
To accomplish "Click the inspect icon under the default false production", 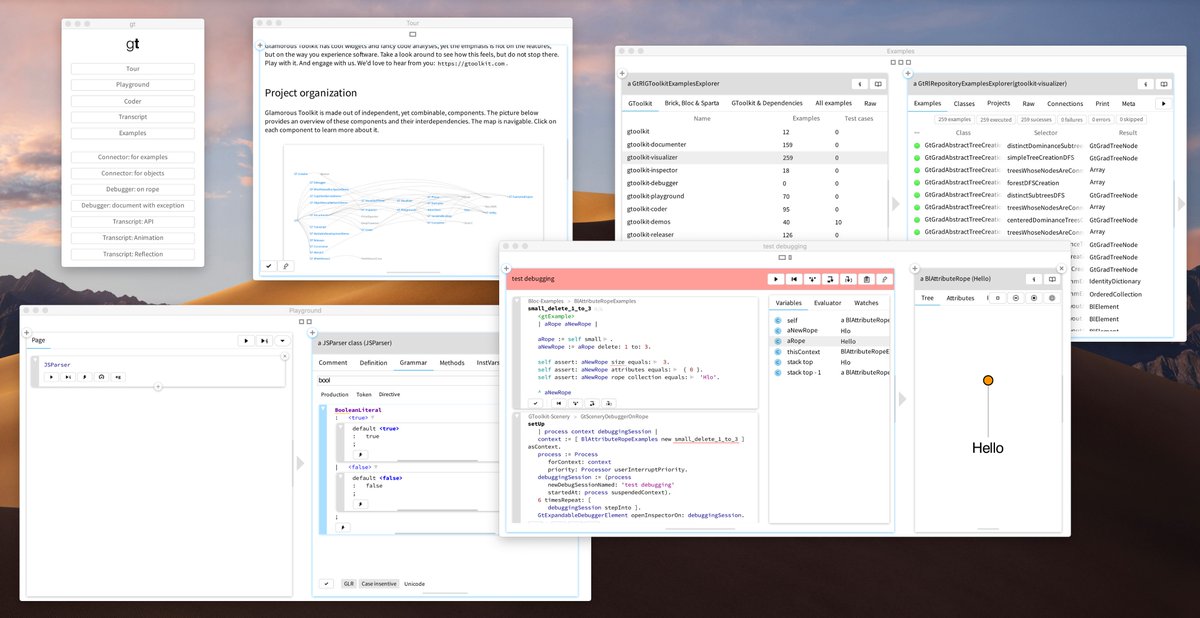I will pos(361,504).
